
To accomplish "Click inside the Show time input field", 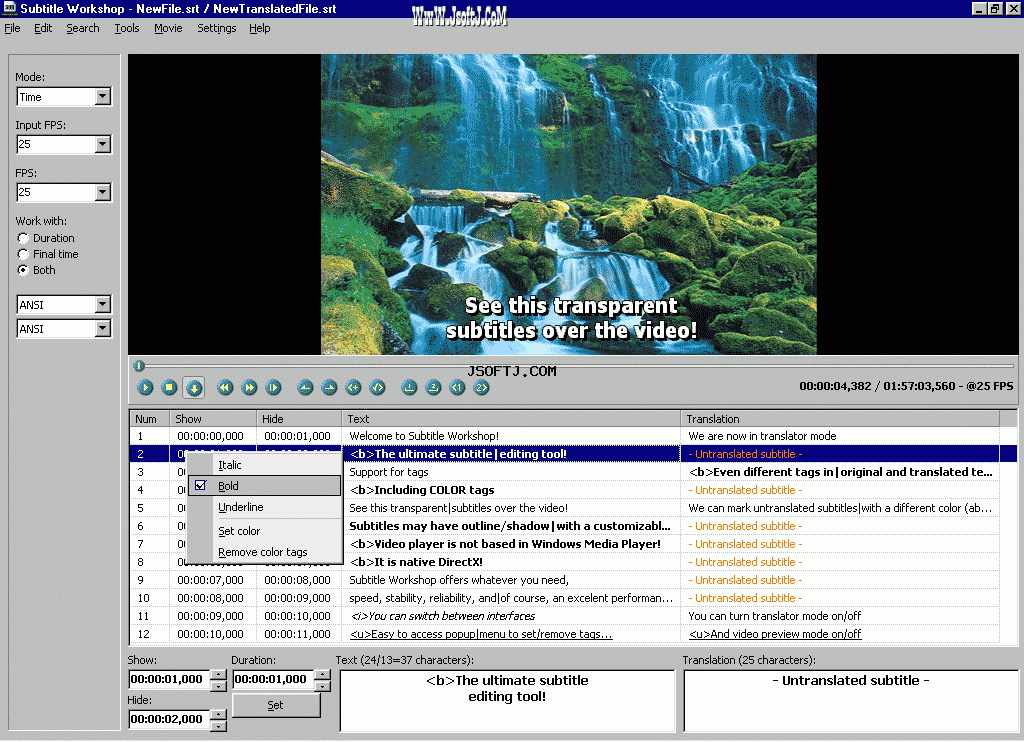I will [169, 680].
